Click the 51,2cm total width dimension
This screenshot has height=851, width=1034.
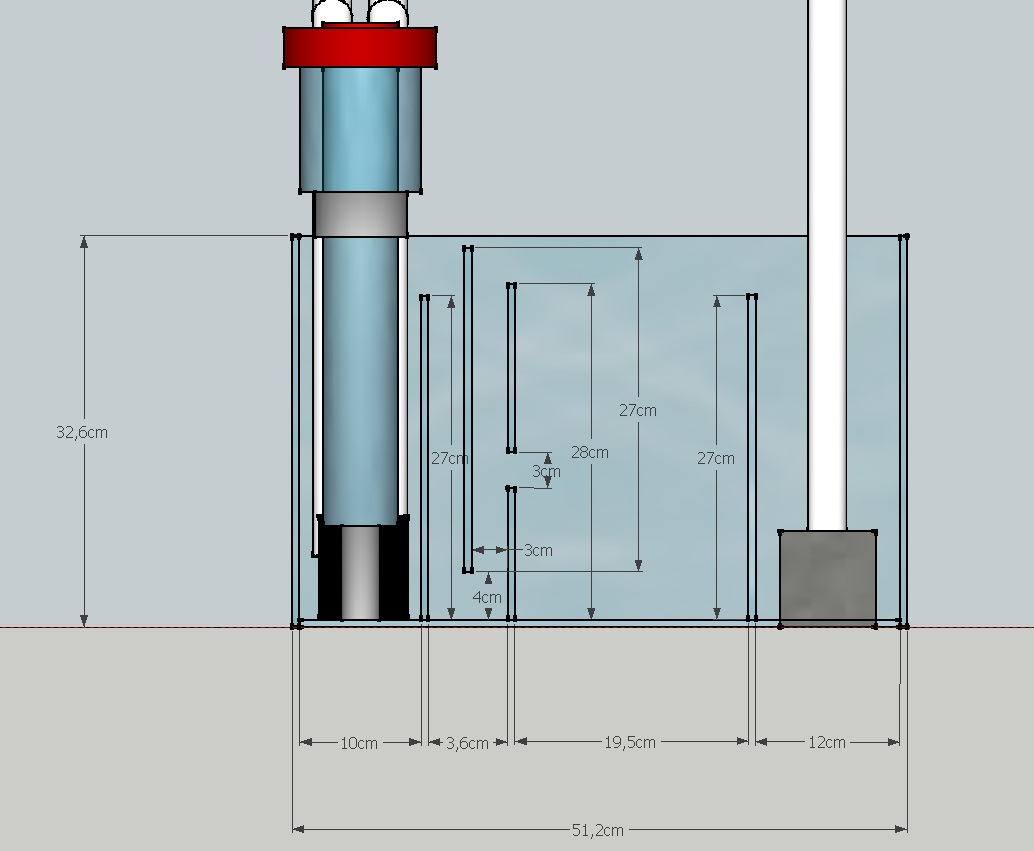[598, 830]
